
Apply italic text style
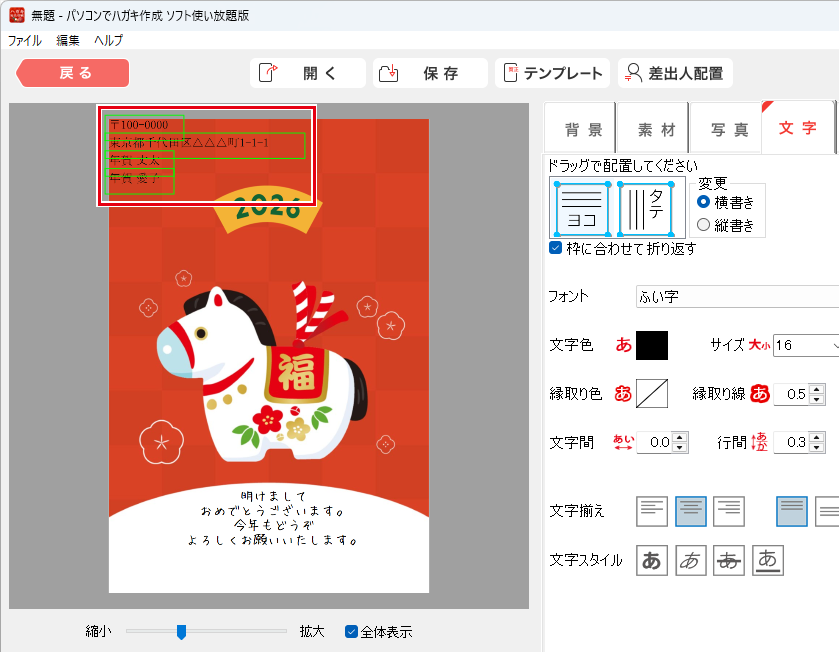[x=691, y=560]
